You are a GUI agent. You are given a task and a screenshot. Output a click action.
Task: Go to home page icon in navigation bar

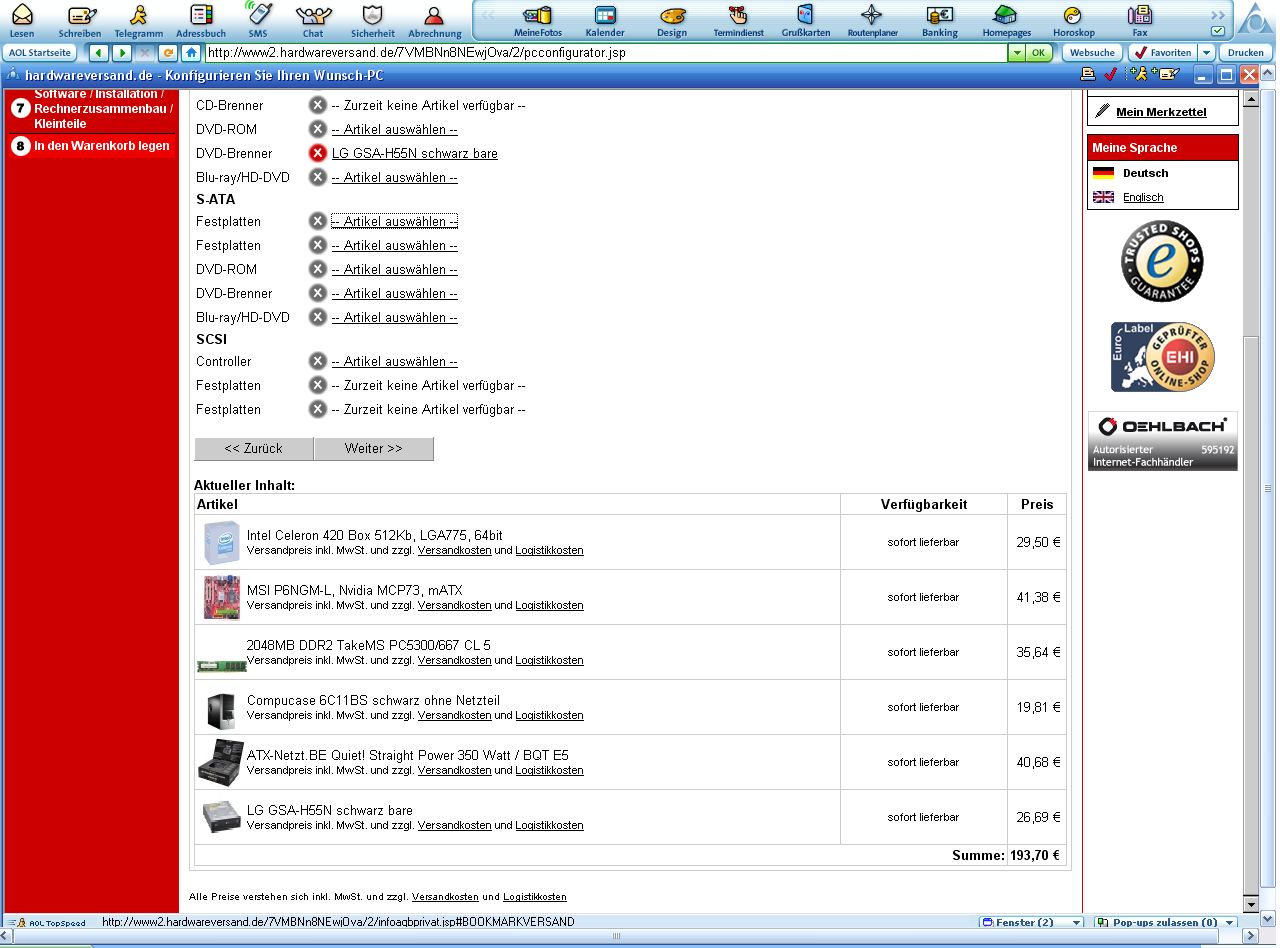tap(190, 53)
